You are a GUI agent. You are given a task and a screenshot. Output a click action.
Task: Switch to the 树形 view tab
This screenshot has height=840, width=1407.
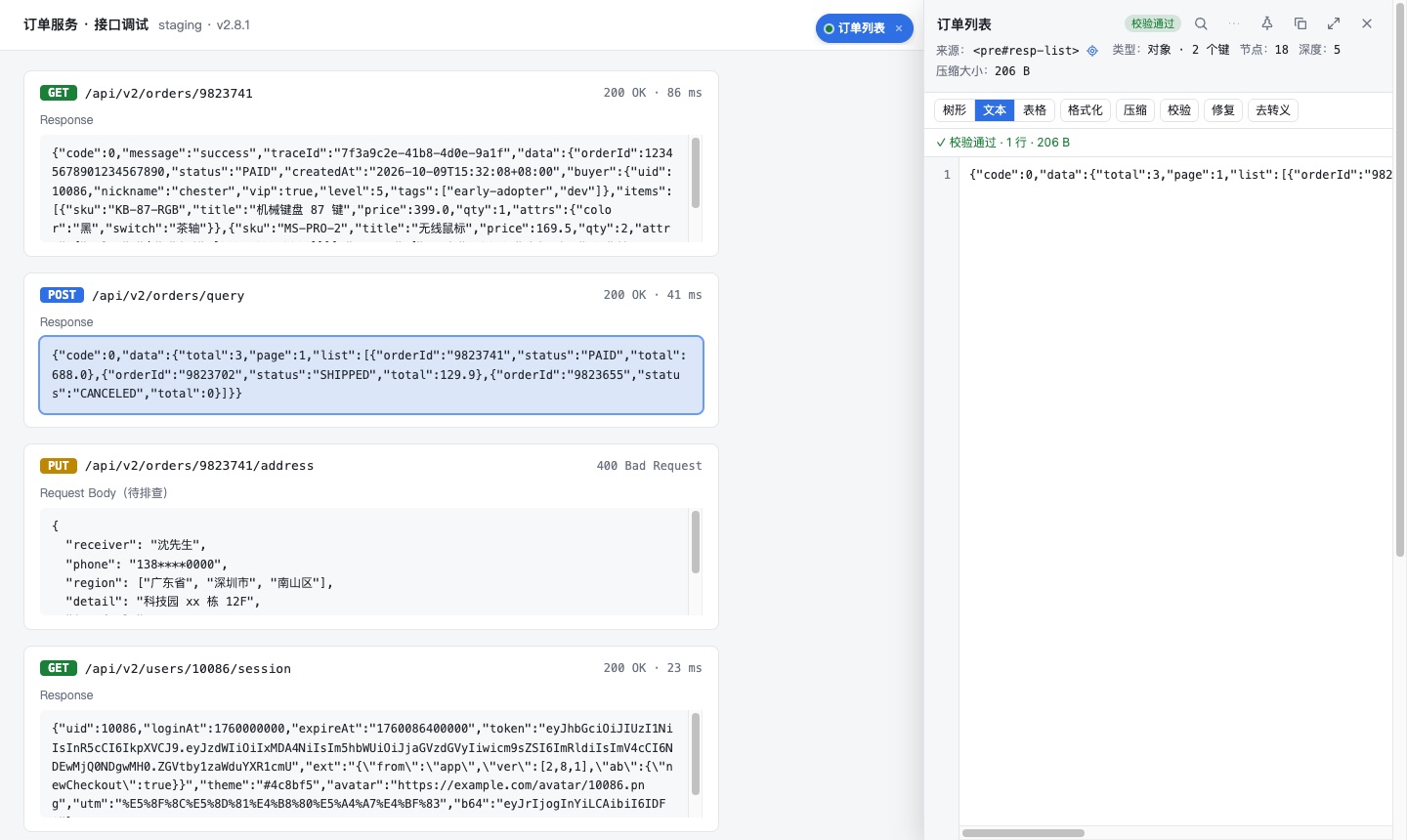click(x=955, y=110)
